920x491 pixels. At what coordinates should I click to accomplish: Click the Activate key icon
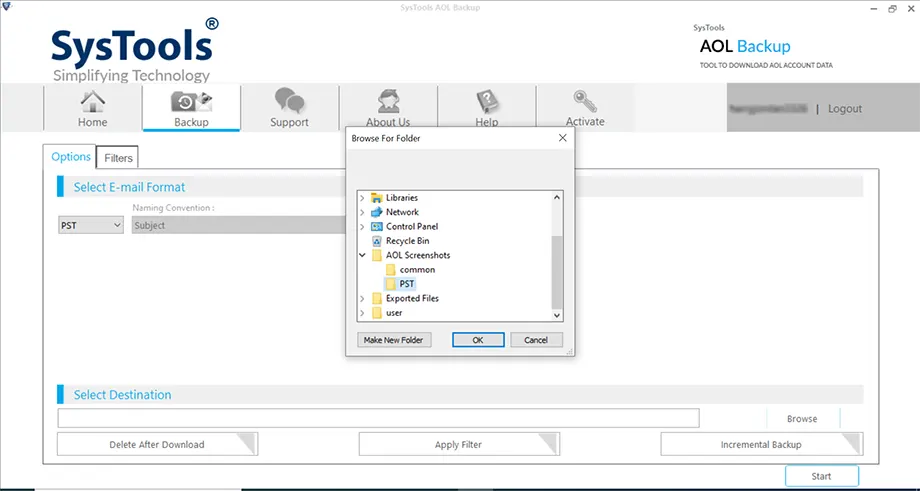pyautogui.click(x=585, y=101)
